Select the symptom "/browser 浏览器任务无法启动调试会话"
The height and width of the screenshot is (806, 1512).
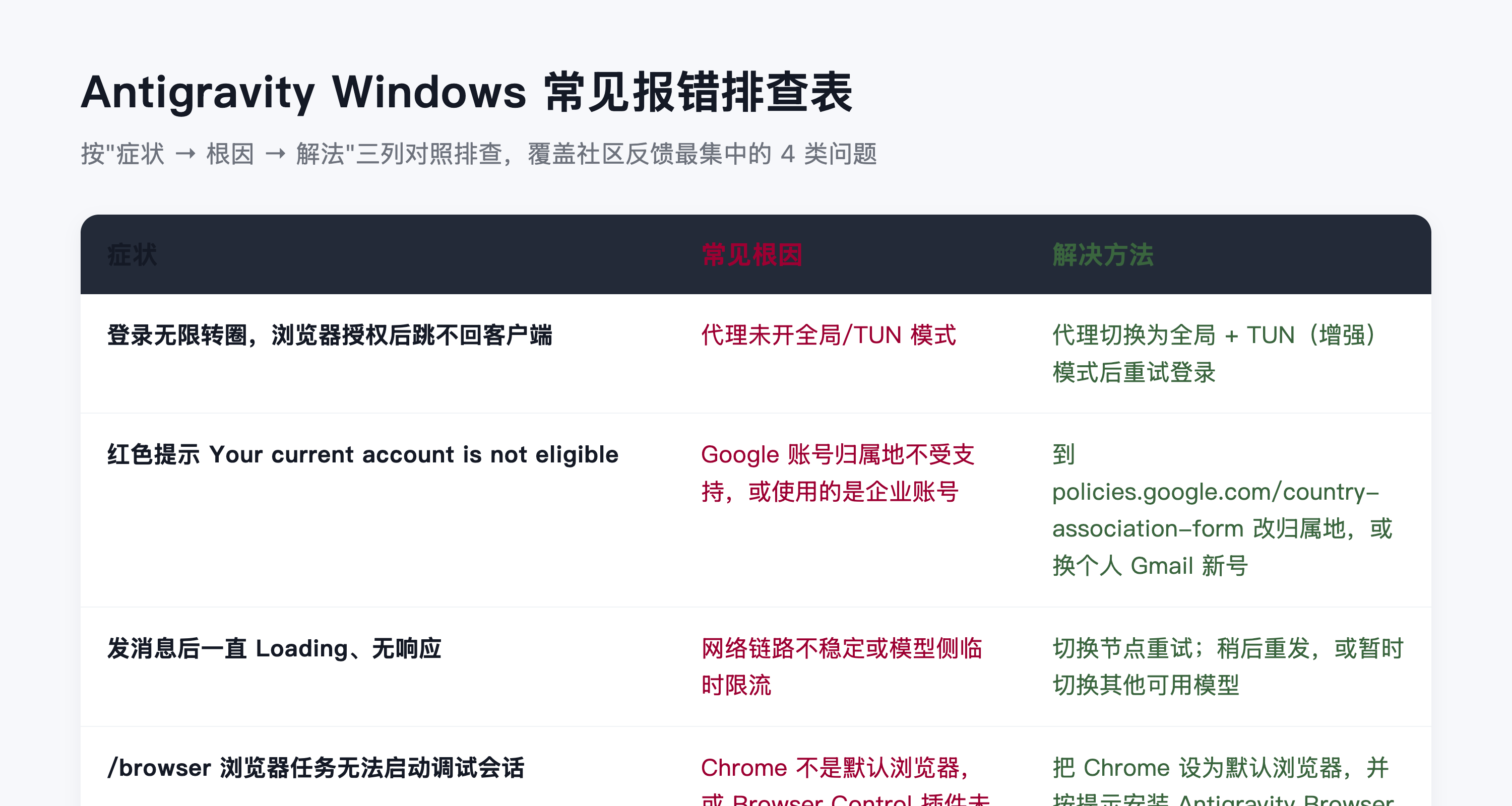coord(316,768)
